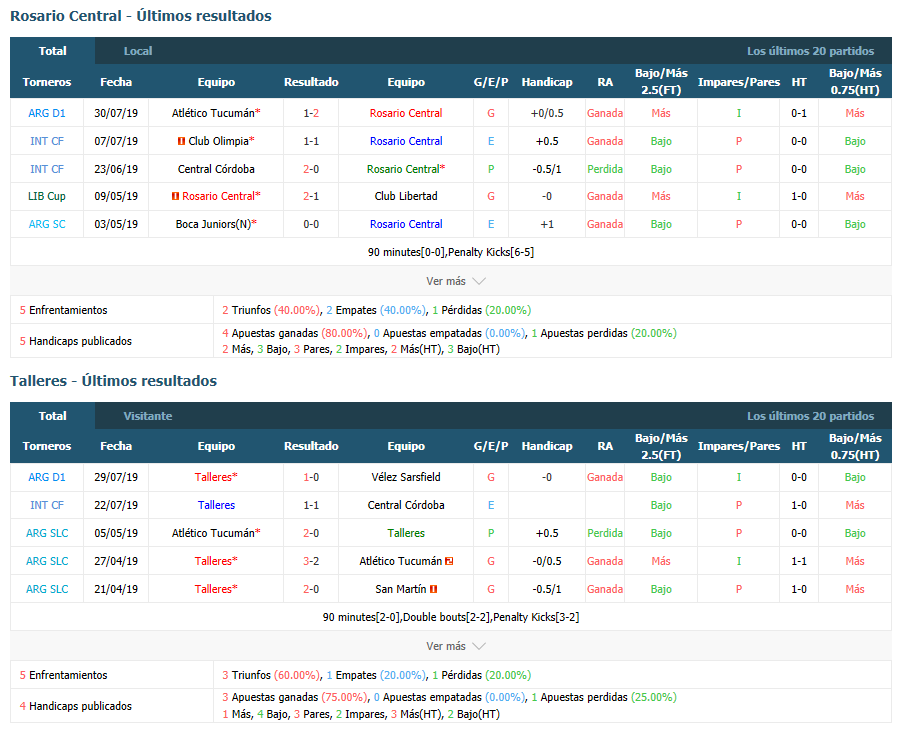
Task: Expand Talleres 'Ver más' chevron
Action: click(479, 646)
